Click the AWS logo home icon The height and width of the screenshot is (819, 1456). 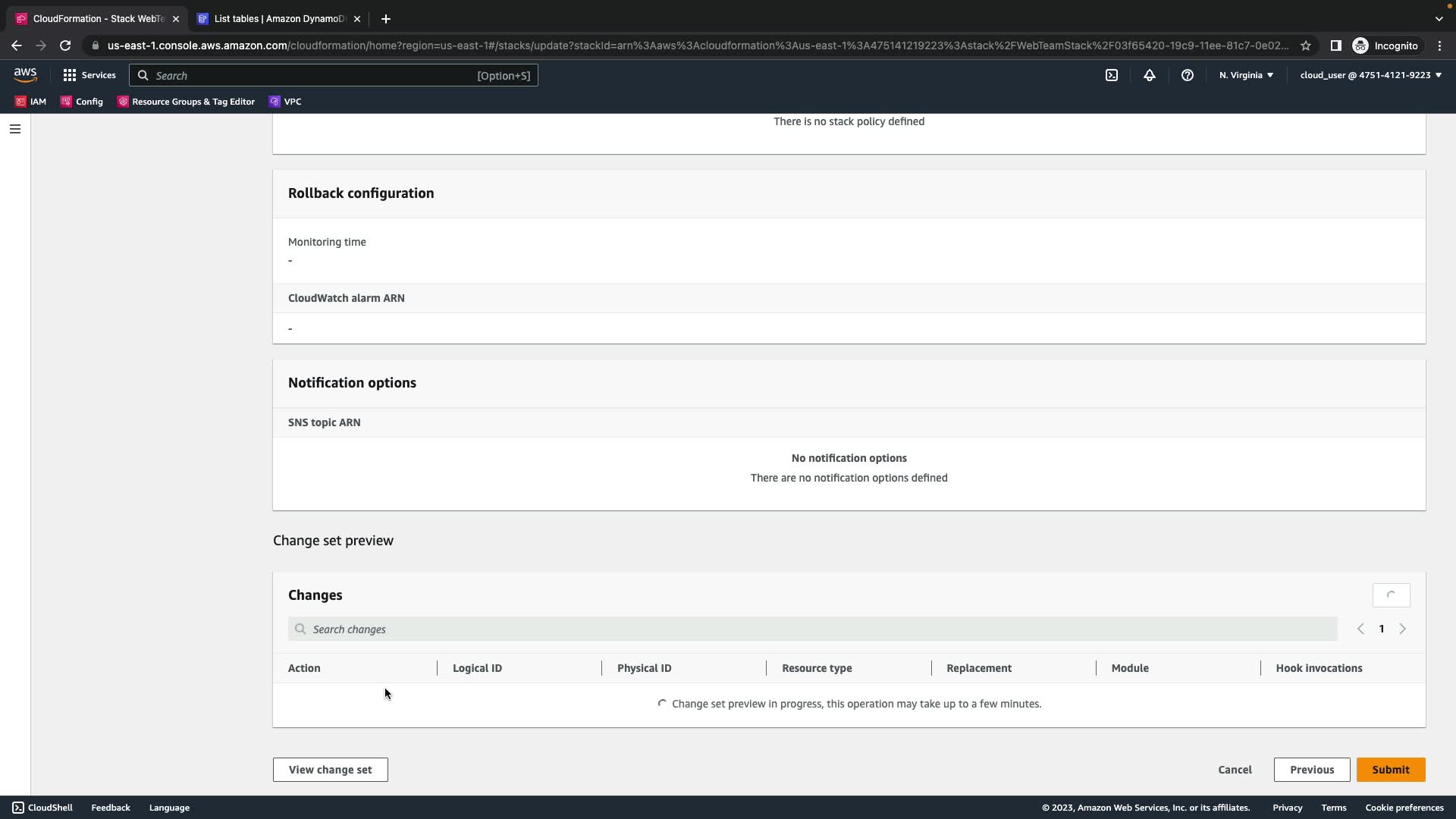tap(25, 74)
